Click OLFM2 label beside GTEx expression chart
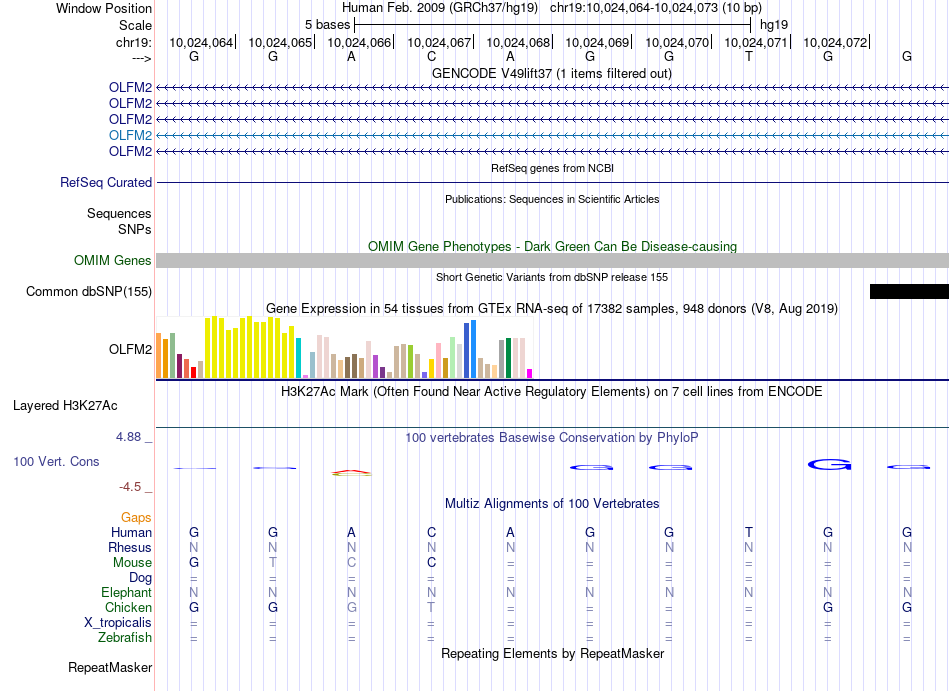This screenshot has height=691, width=950. [x=130, y=349]
